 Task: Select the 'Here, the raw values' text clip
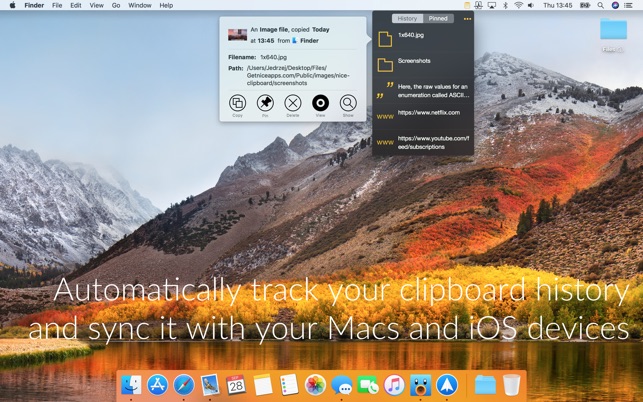coord(423,91)
